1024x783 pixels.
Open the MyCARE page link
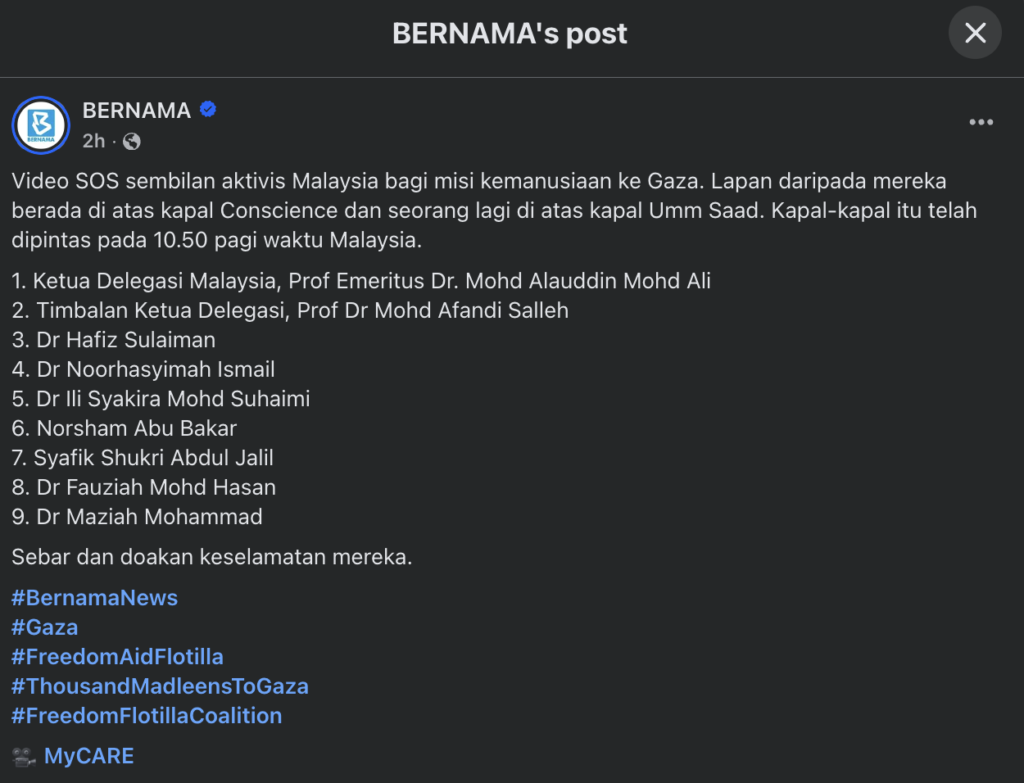point(88,756)
